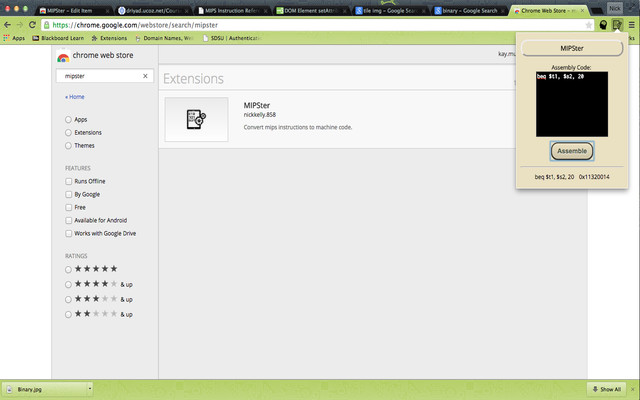640x400 pixels.
Task: Click Show All downloads button
Action: 607,389
